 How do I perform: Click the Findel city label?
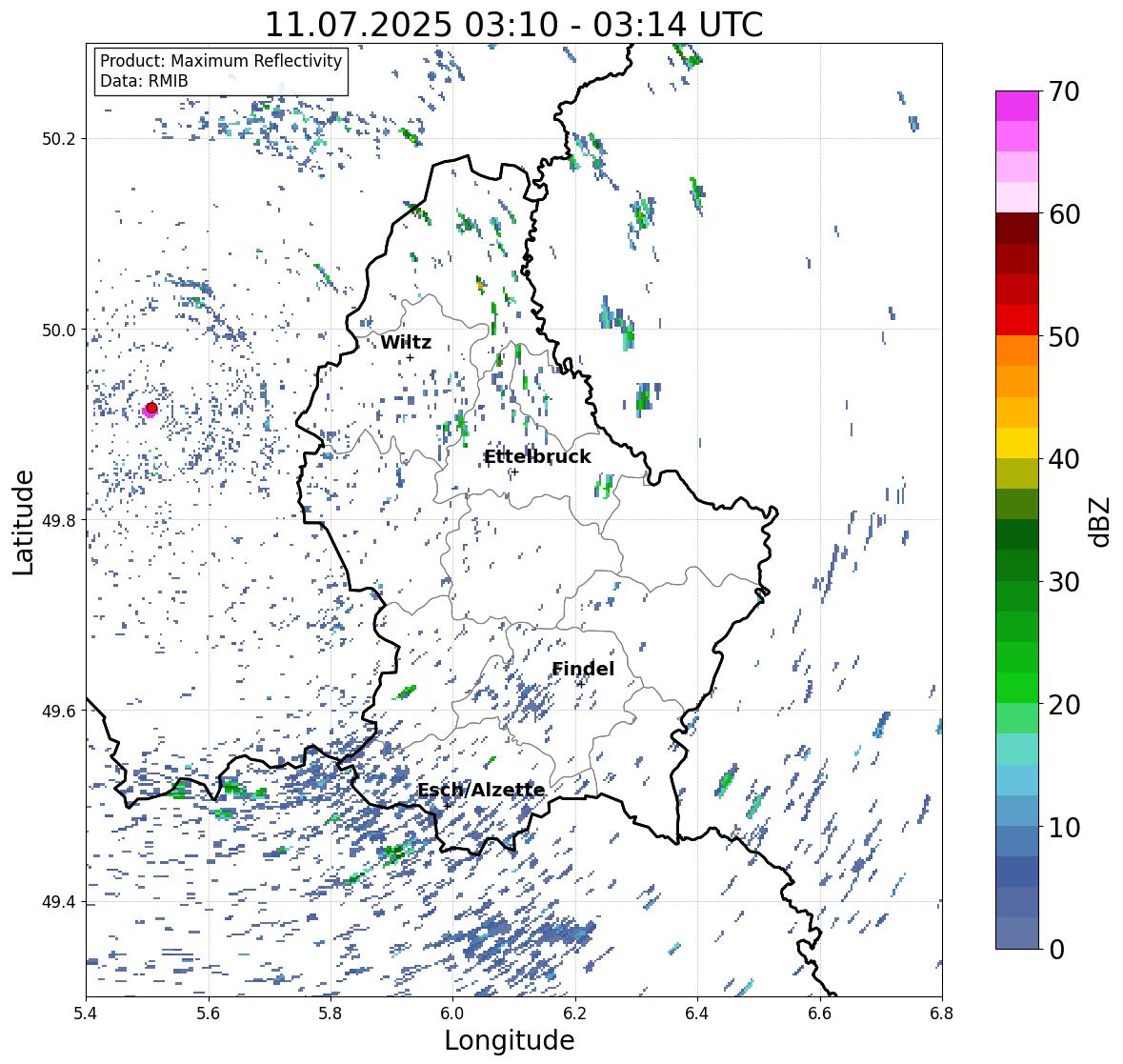point(583,669)
